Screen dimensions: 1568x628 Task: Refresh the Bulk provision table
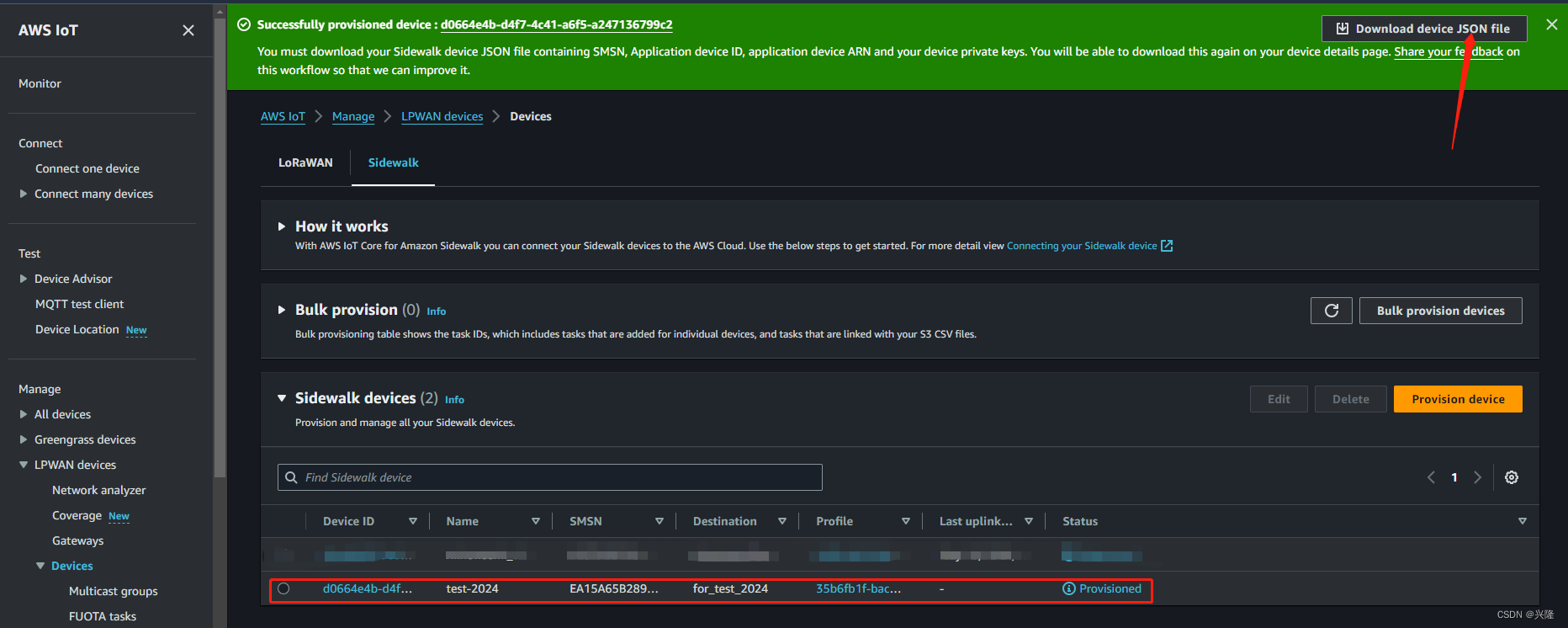1332,311
